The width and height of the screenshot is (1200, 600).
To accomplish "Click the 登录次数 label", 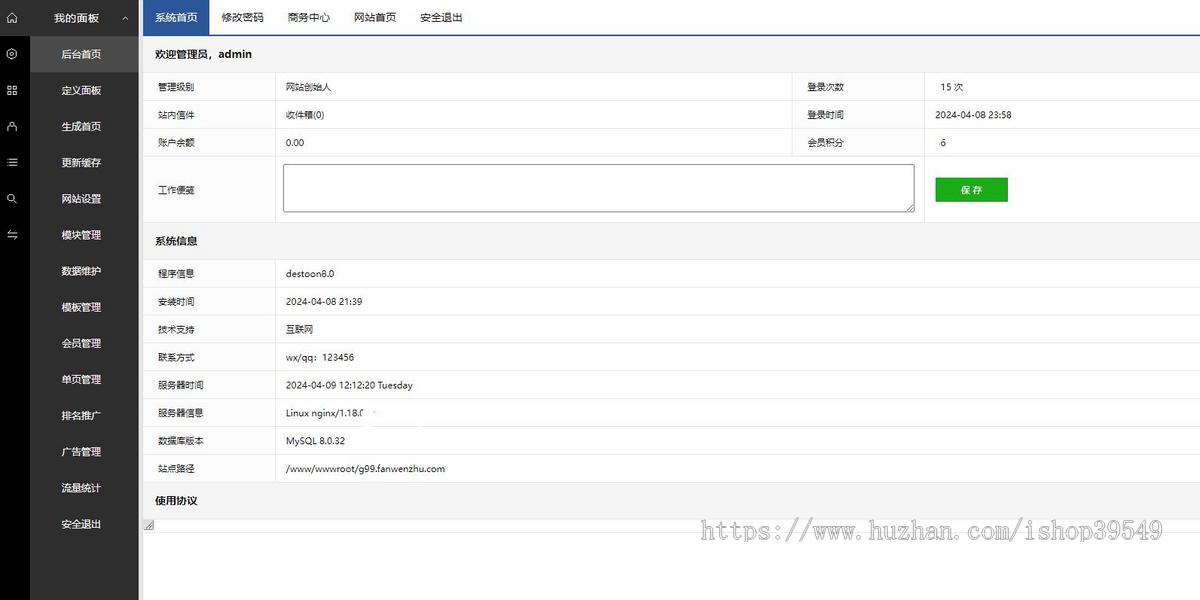I will (826, 87).
